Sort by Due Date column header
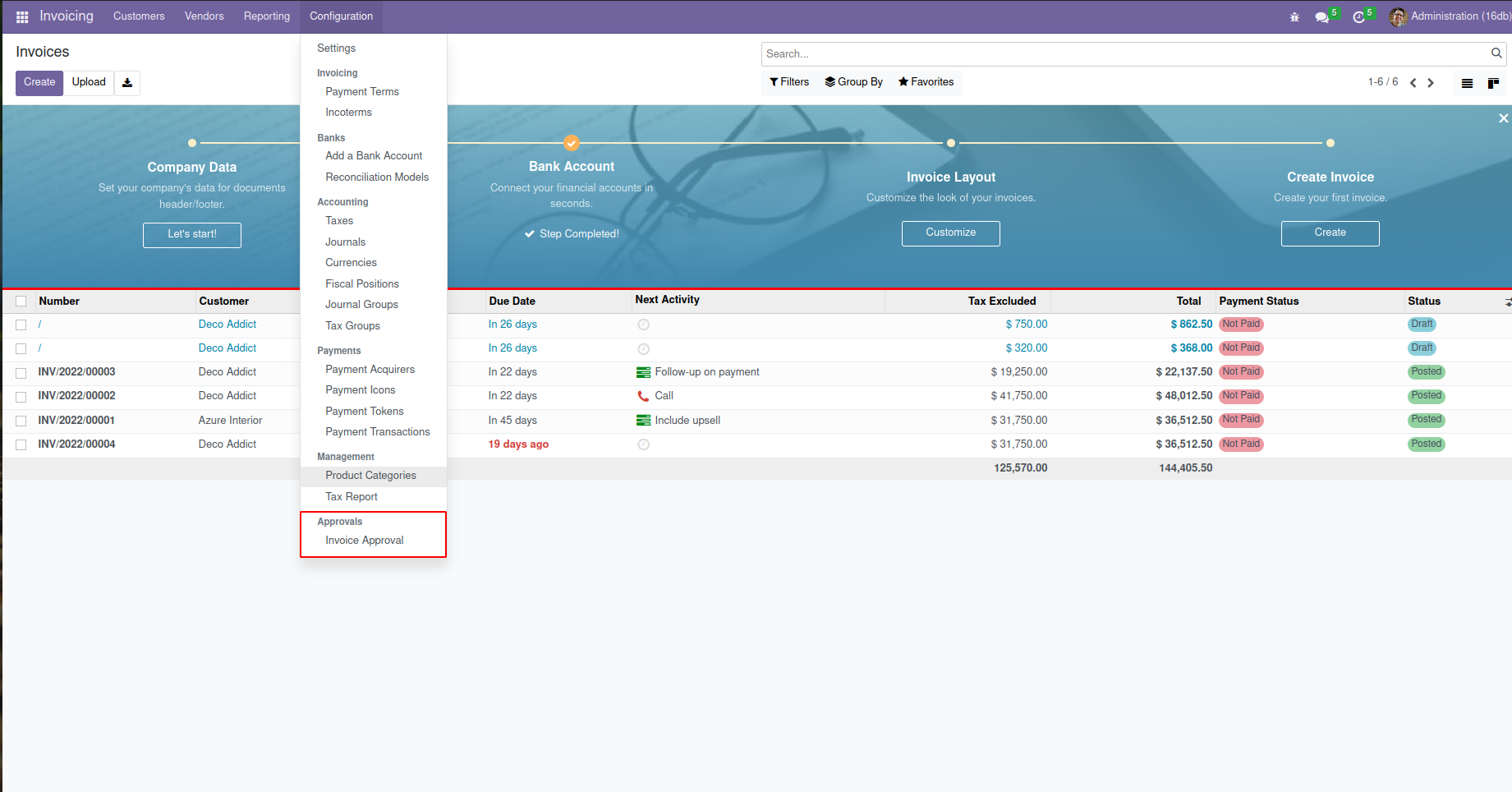This screenshot has height=792, width=1512. (x=512, y=302)
